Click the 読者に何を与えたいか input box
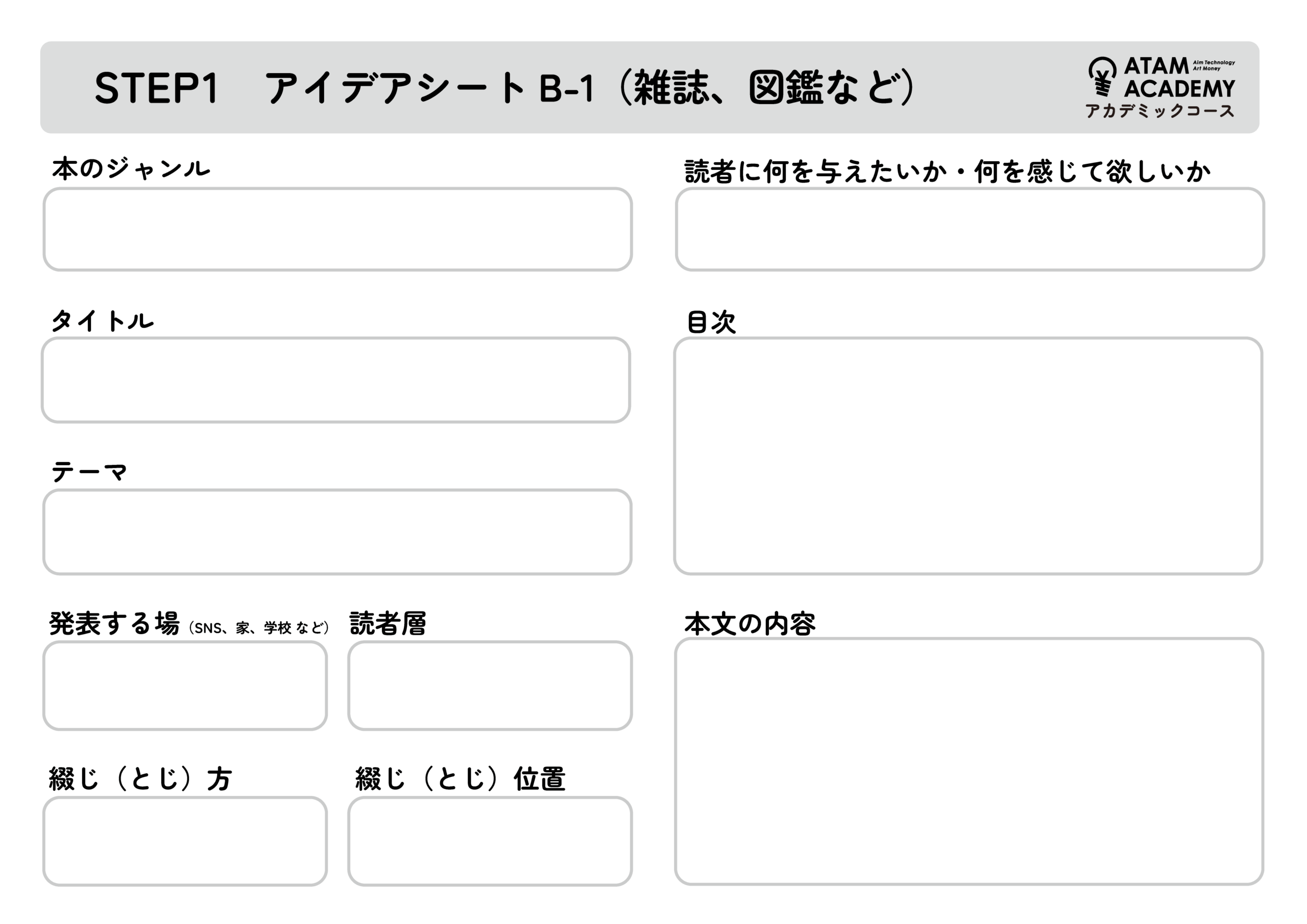 point(970,229)
